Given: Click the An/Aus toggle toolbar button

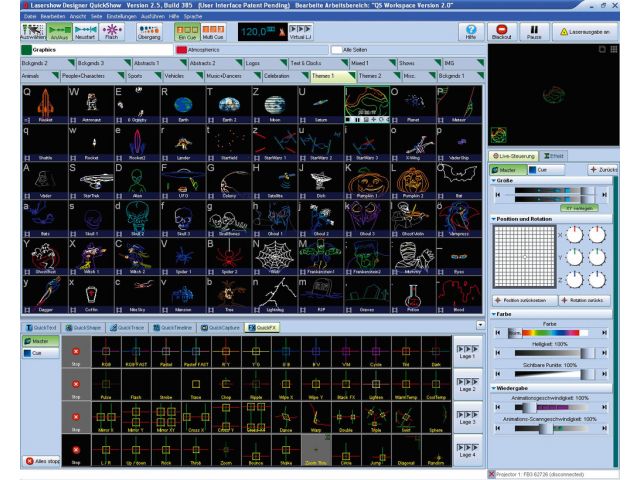Looking at the screenshot, I should [x=59, y=32].
